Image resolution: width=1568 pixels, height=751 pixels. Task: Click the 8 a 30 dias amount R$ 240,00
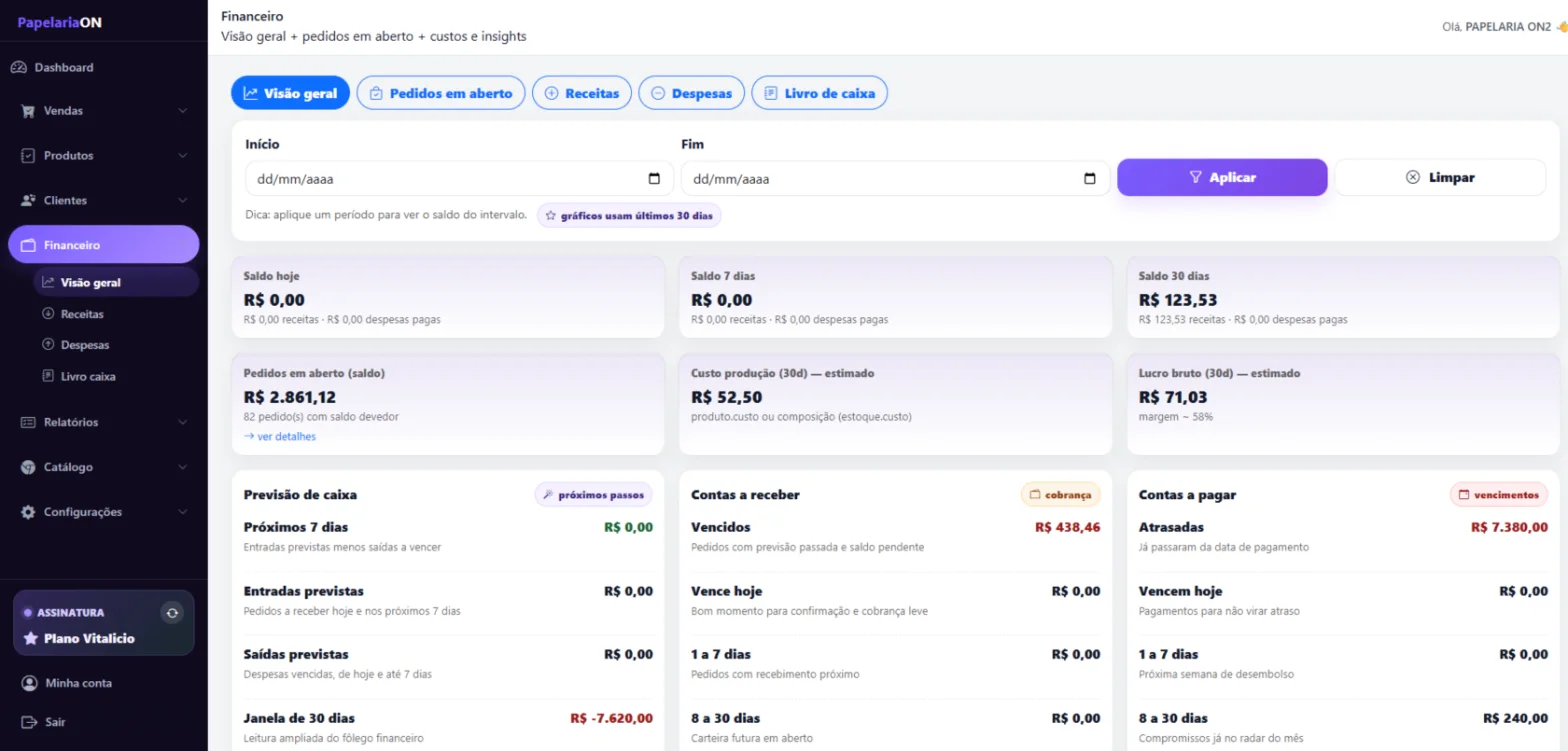point(1516,718)
